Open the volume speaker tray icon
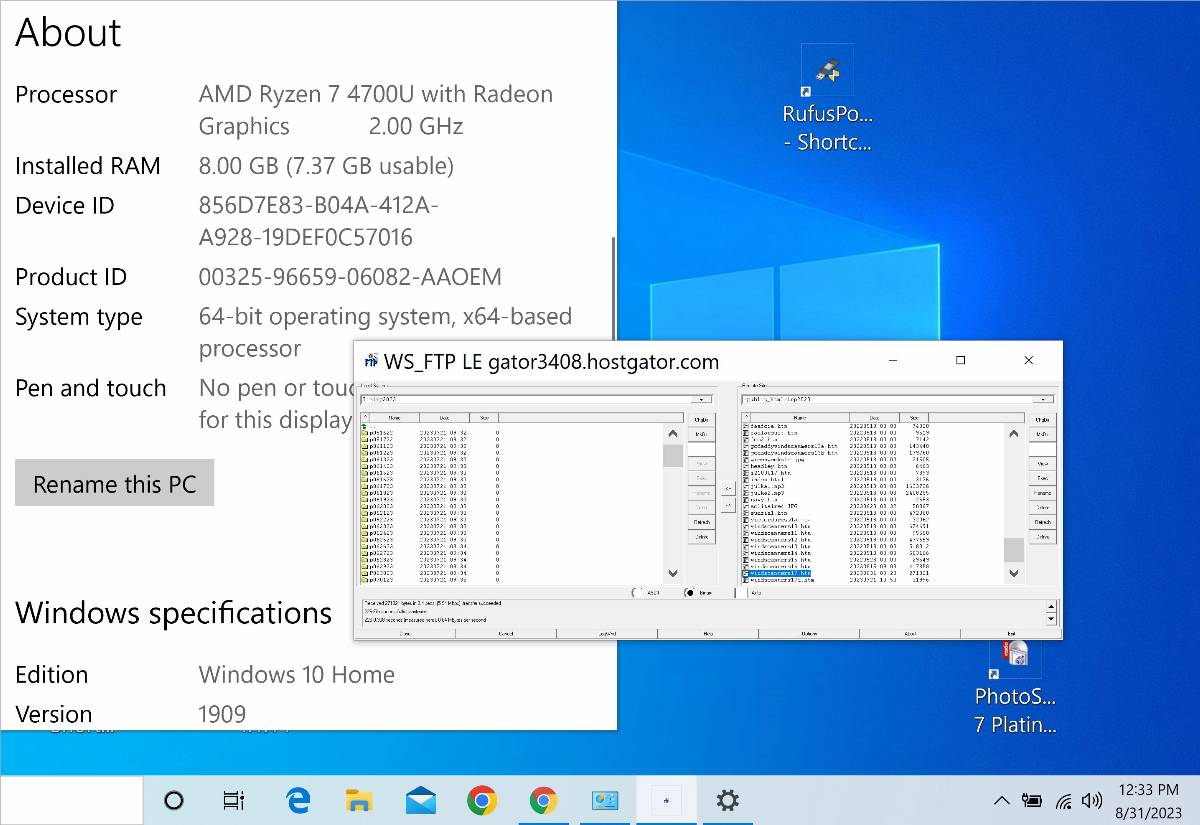Viewport: 1200px width, 825px height. [1092, 800]
